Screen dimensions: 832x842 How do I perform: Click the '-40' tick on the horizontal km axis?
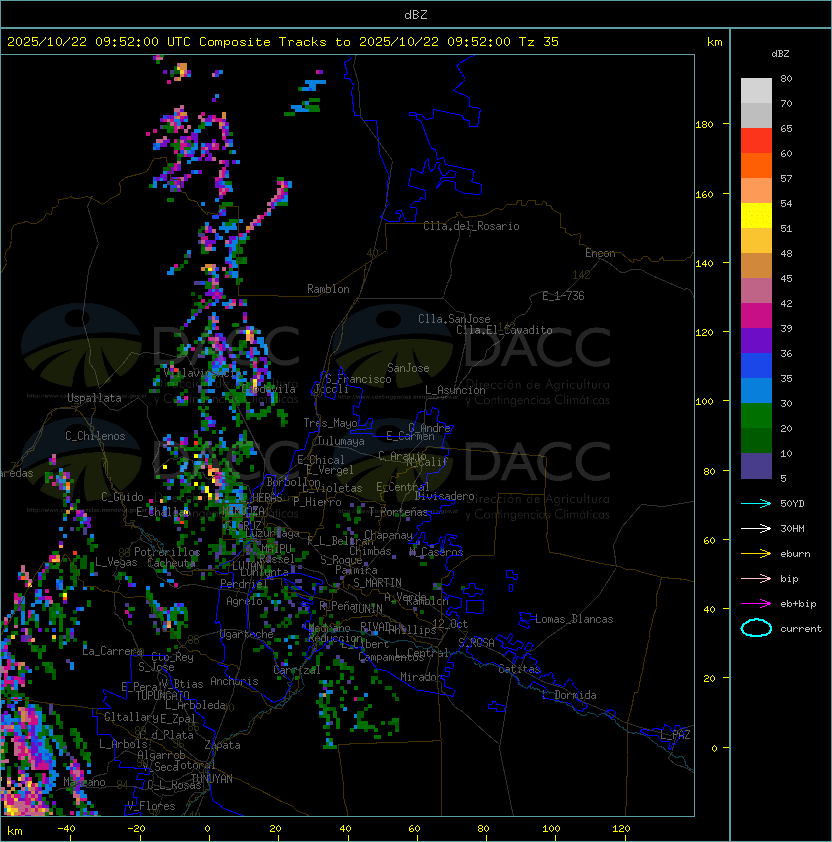pos(66,829)
